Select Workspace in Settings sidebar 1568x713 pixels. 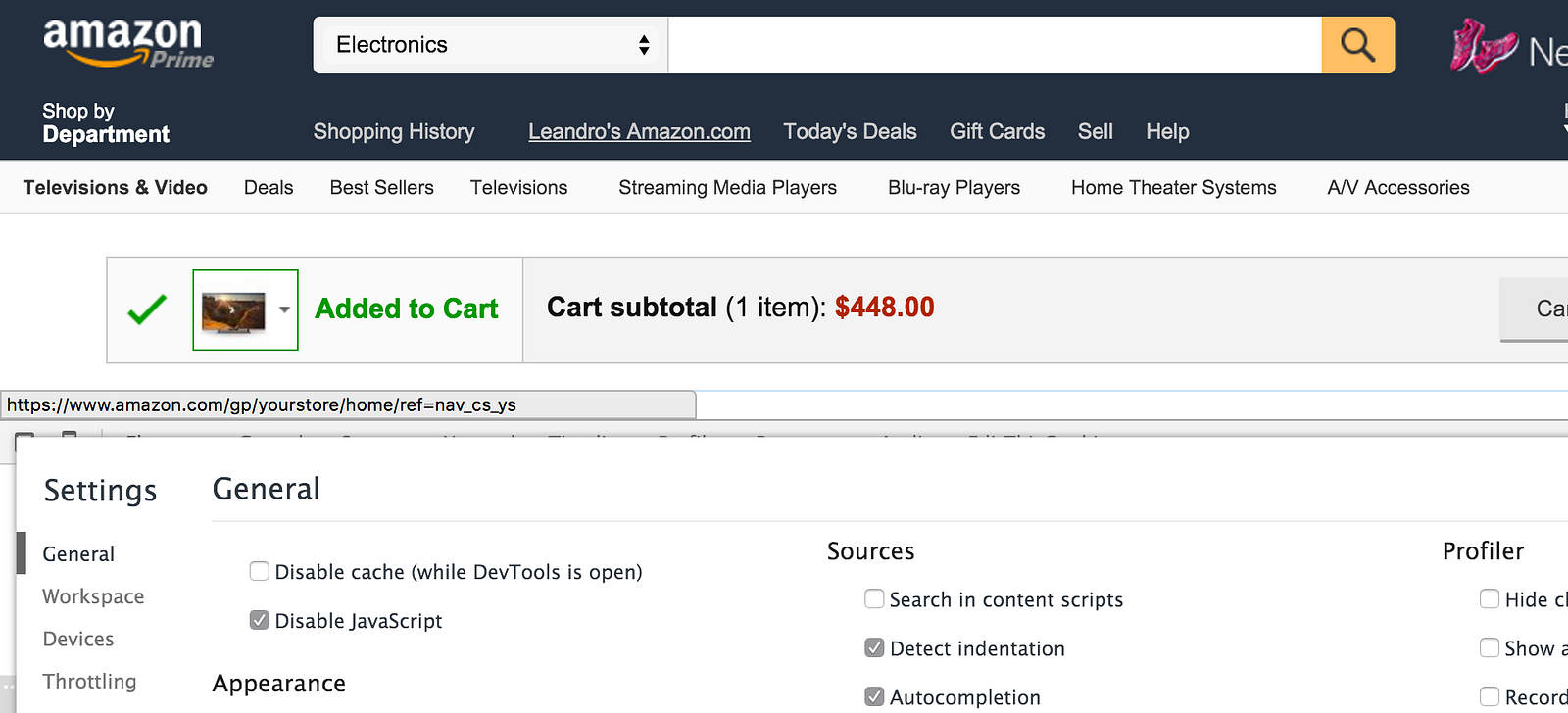click(x=93, y=596)
